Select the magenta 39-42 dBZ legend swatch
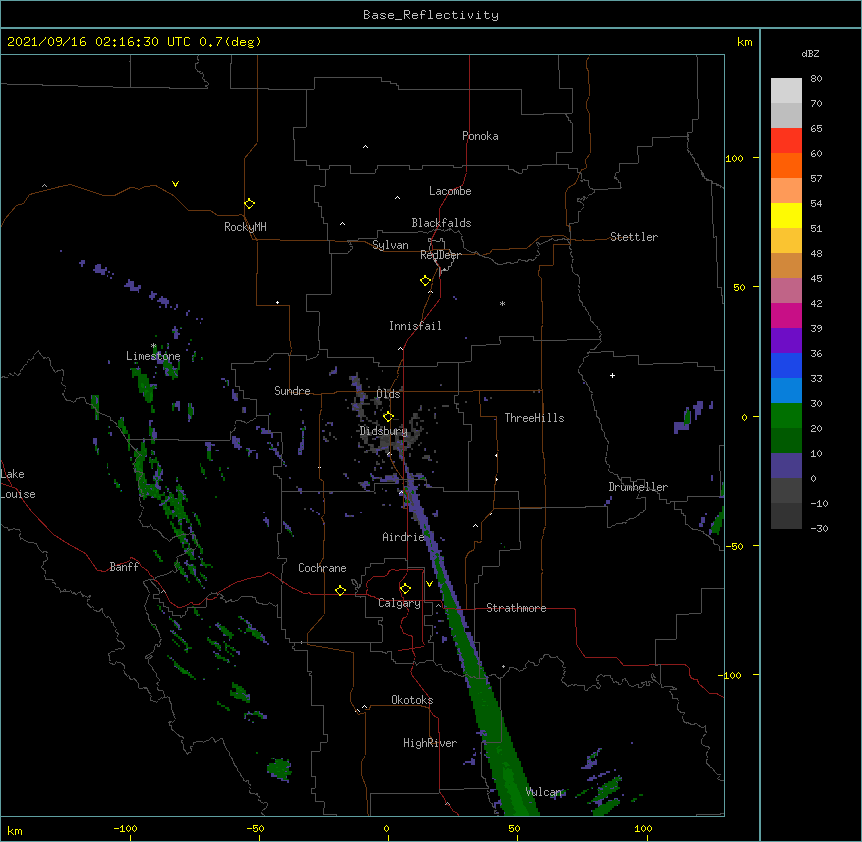 click(x=786, y=315)
